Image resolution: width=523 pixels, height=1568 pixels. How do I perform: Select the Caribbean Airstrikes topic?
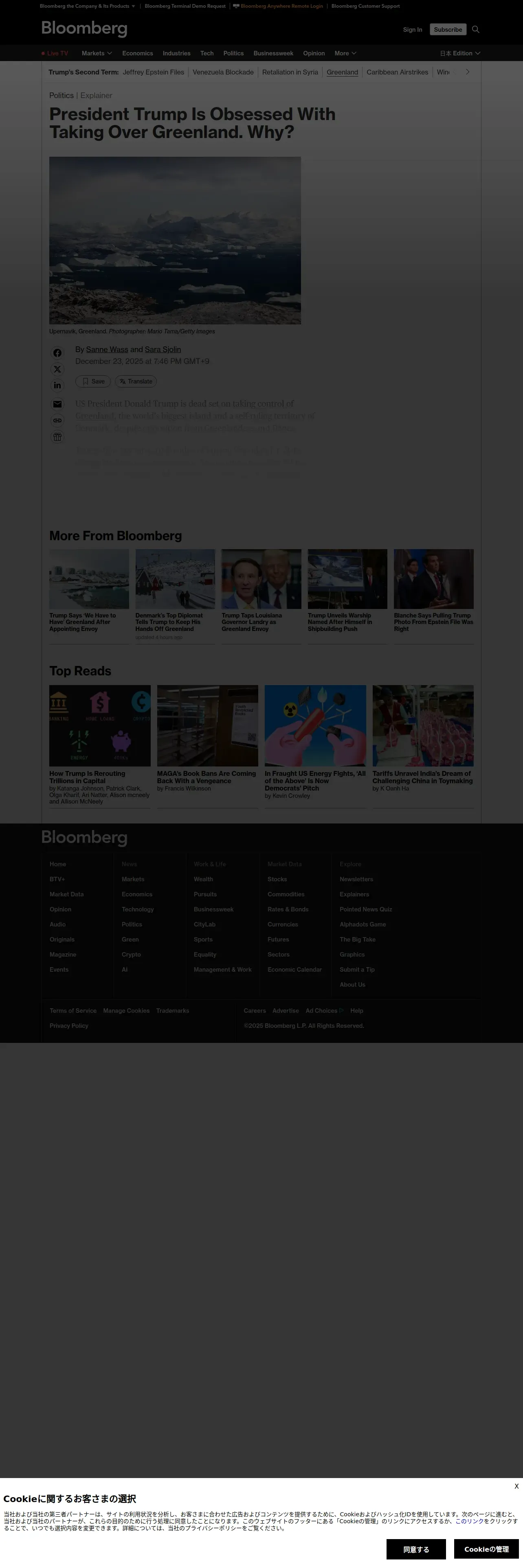(x=397, y=72)
